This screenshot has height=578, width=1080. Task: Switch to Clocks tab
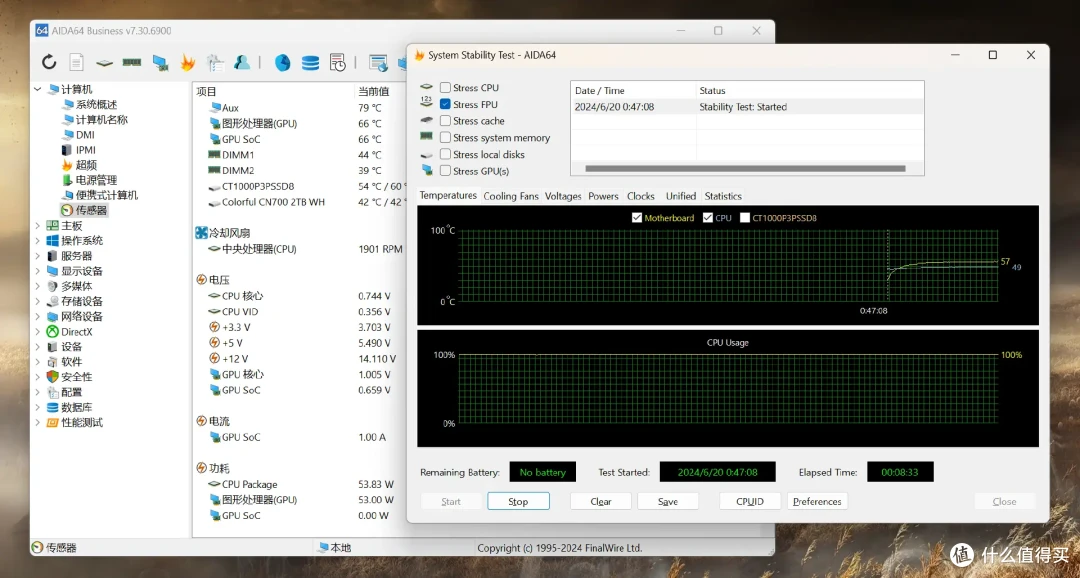(641, 196)
